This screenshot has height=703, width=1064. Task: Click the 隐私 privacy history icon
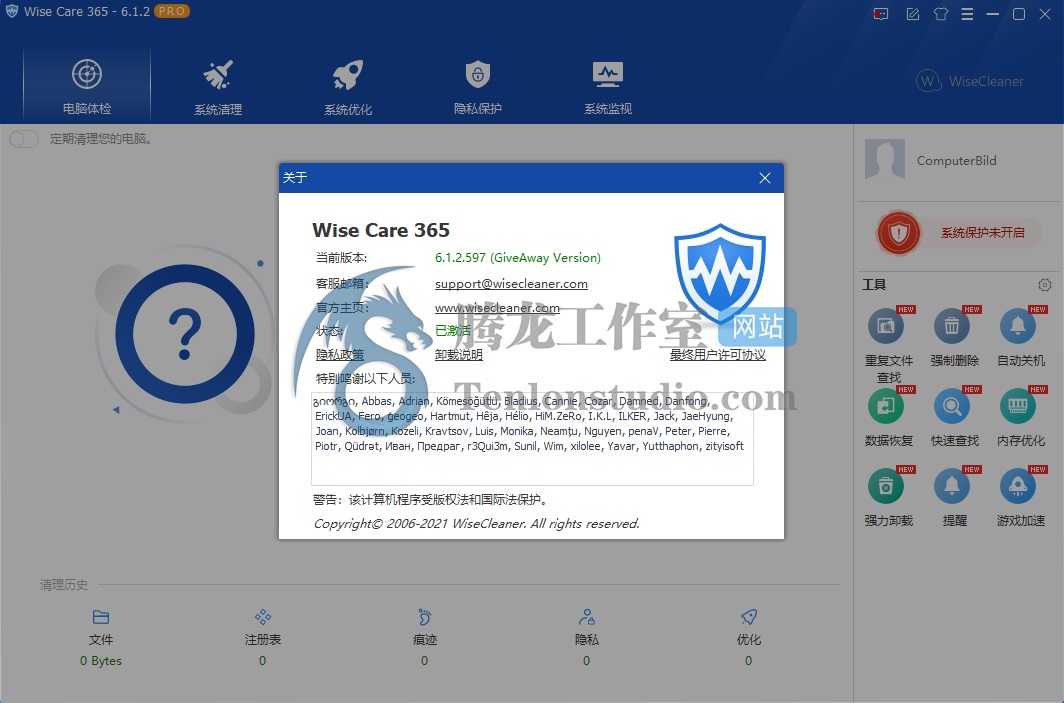(x=586, y=617)
